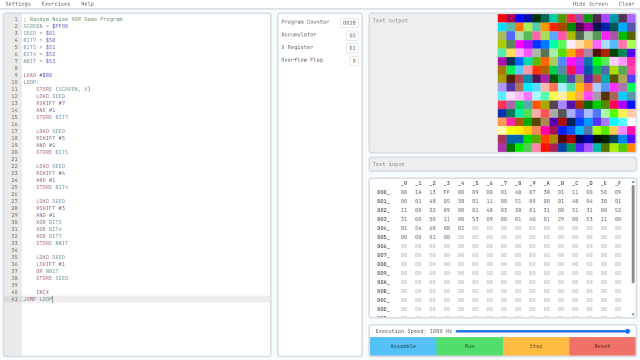
Task: Click memory row label 002_
Action: [x=383, y=210]
